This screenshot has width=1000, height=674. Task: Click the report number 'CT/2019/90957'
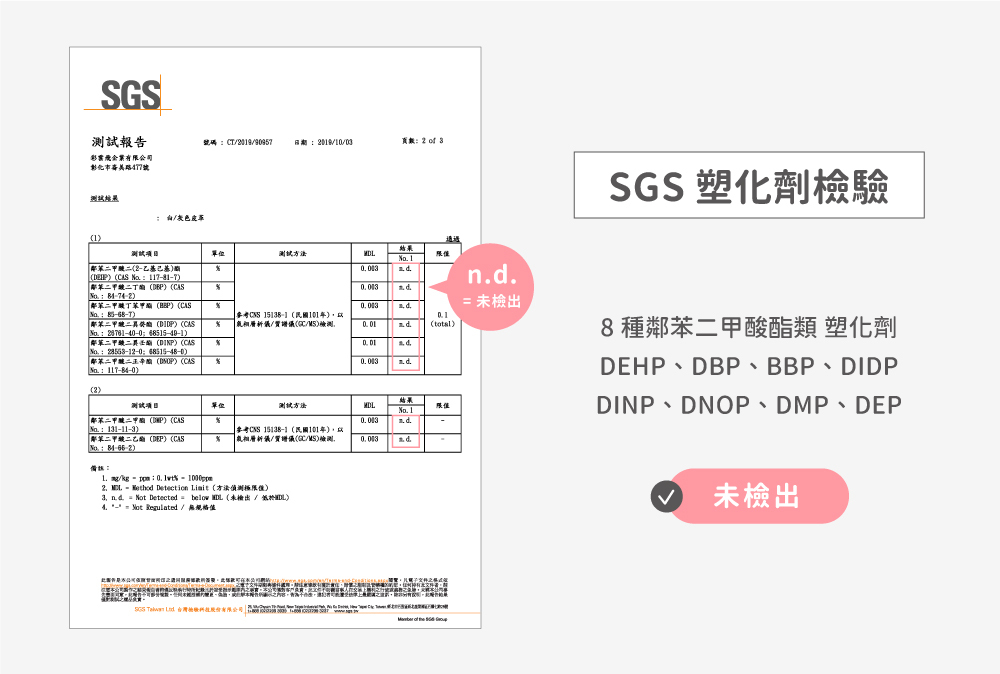tap(249, 142)
